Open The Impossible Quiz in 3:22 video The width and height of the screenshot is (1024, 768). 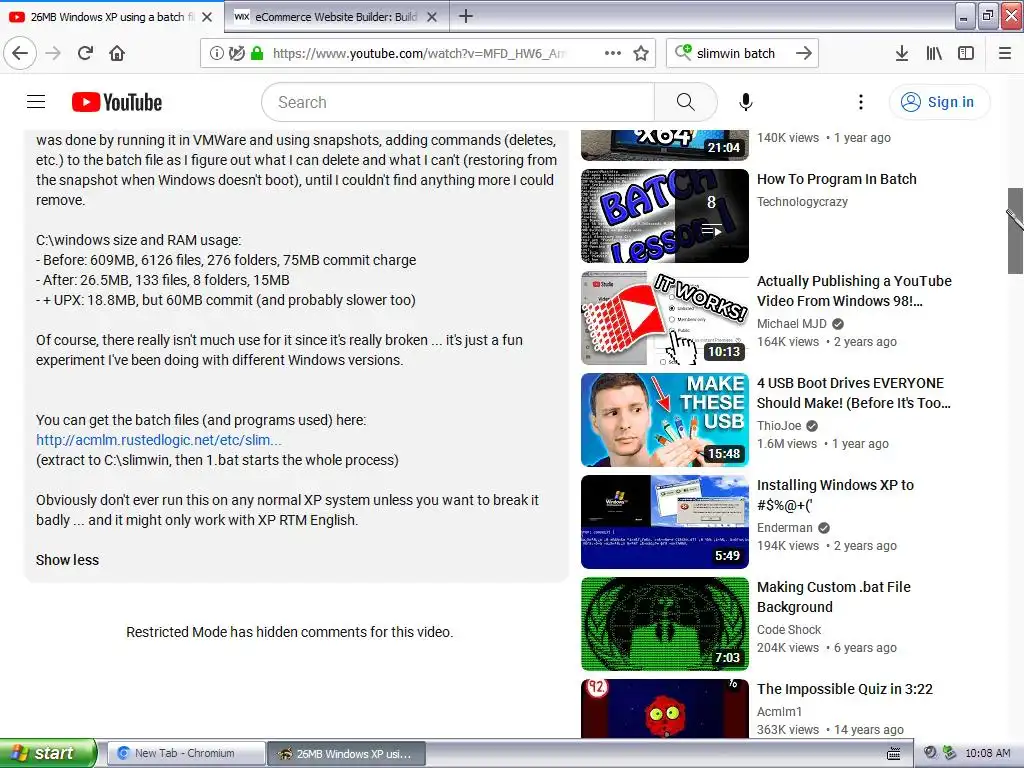click(845, 689)
